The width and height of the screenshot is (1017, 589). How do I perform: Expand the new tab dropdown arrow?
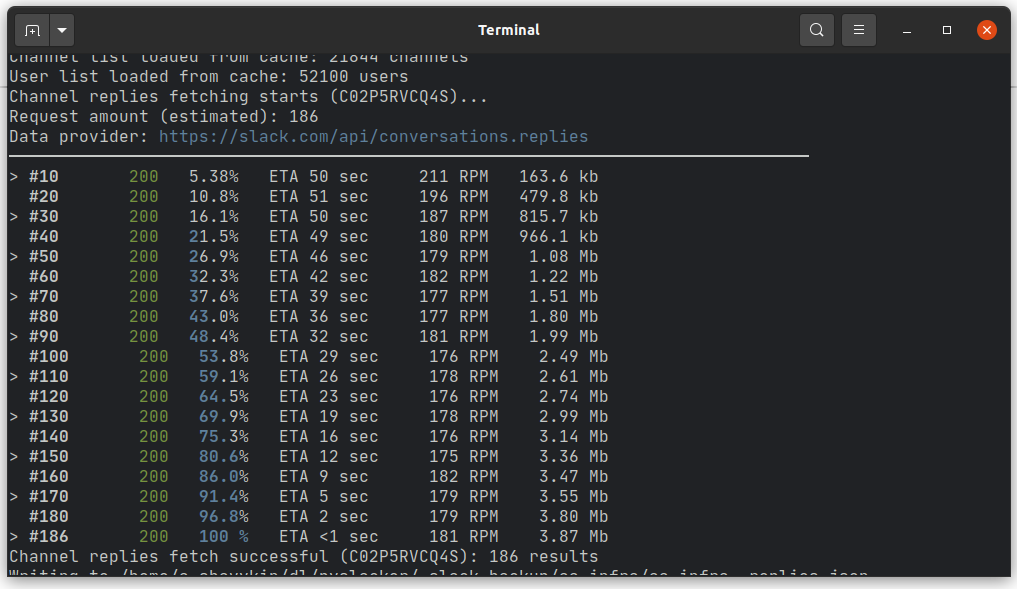(62, 30)
